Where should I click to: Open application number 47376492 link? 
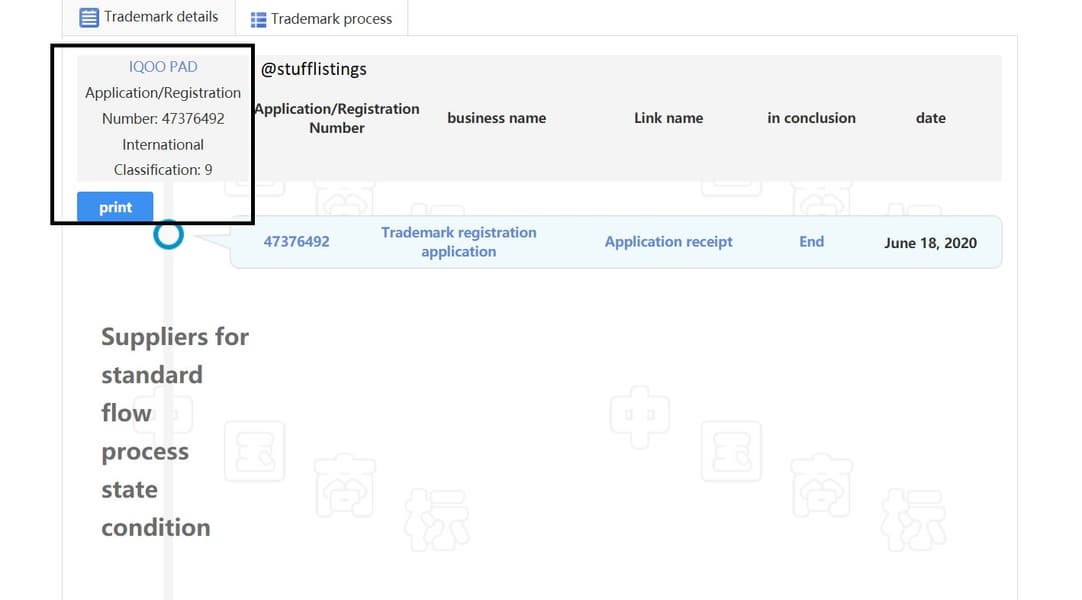(296, 242)
